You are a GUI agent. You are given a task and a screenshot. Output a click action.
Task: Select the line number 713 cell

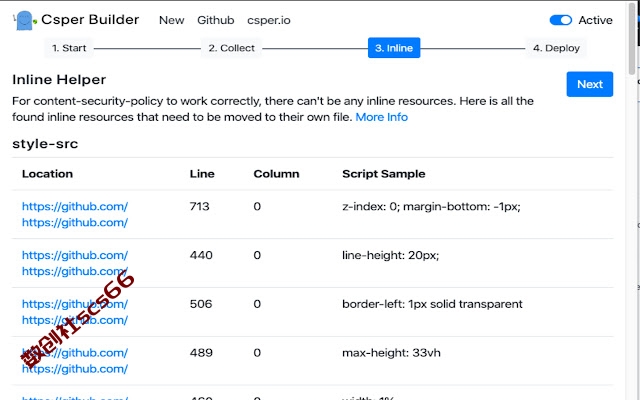pyautogui.click(x=200, y=207)
